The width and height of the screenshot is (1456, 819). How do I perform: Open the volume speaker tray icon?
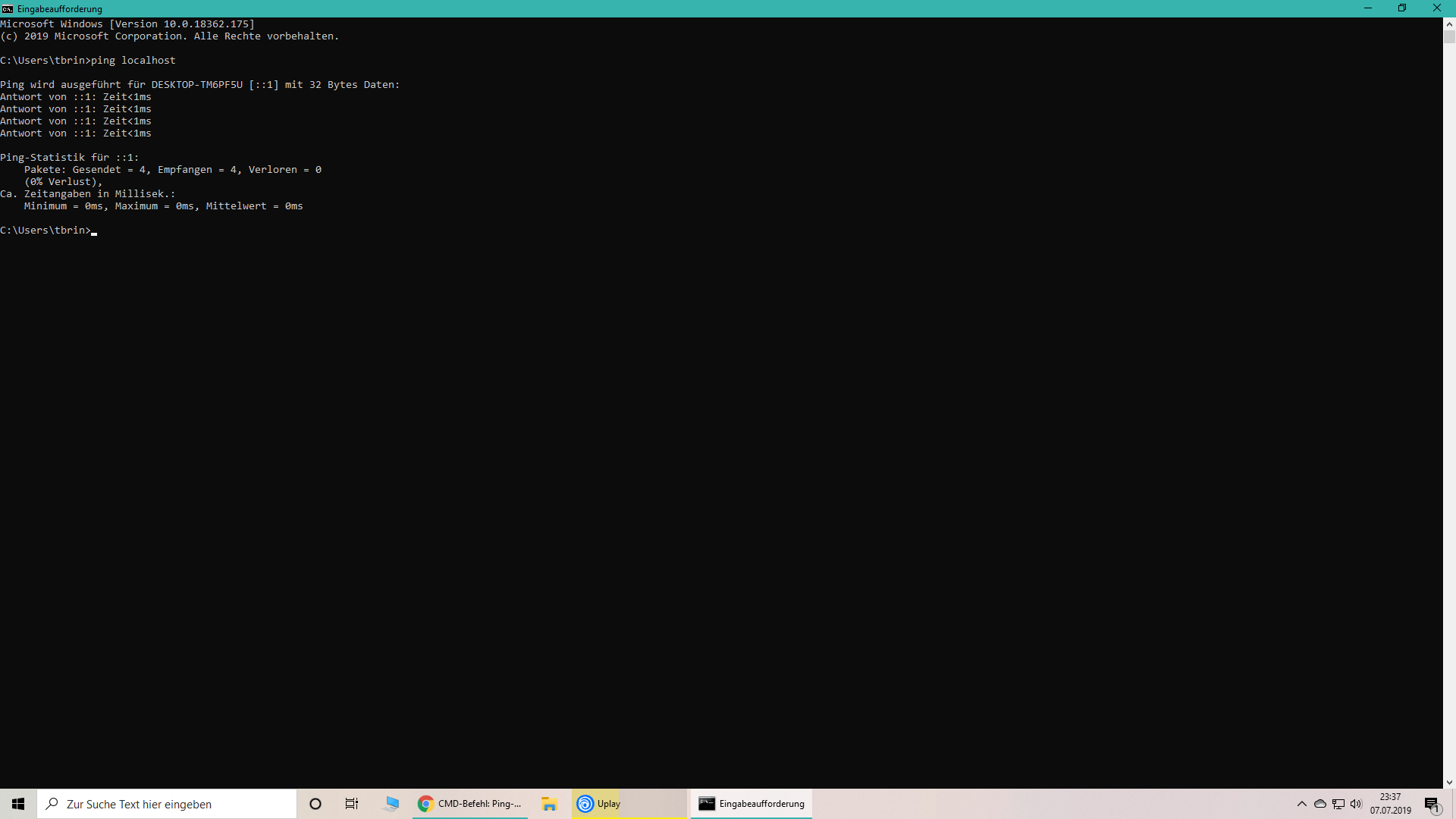(1356, 804)
